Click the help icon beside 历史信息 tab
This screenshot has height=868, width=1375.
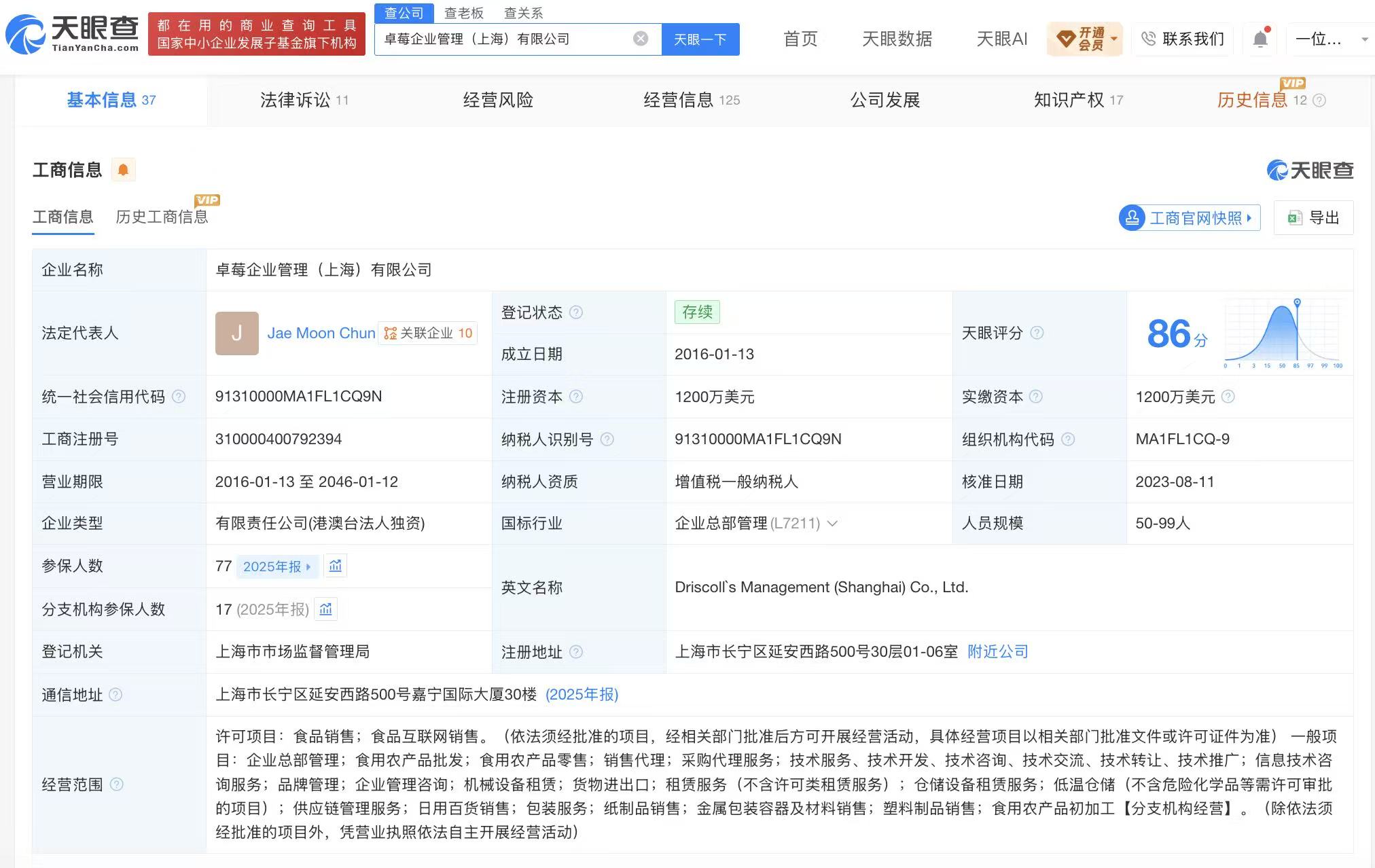(x=1319, y=101)
